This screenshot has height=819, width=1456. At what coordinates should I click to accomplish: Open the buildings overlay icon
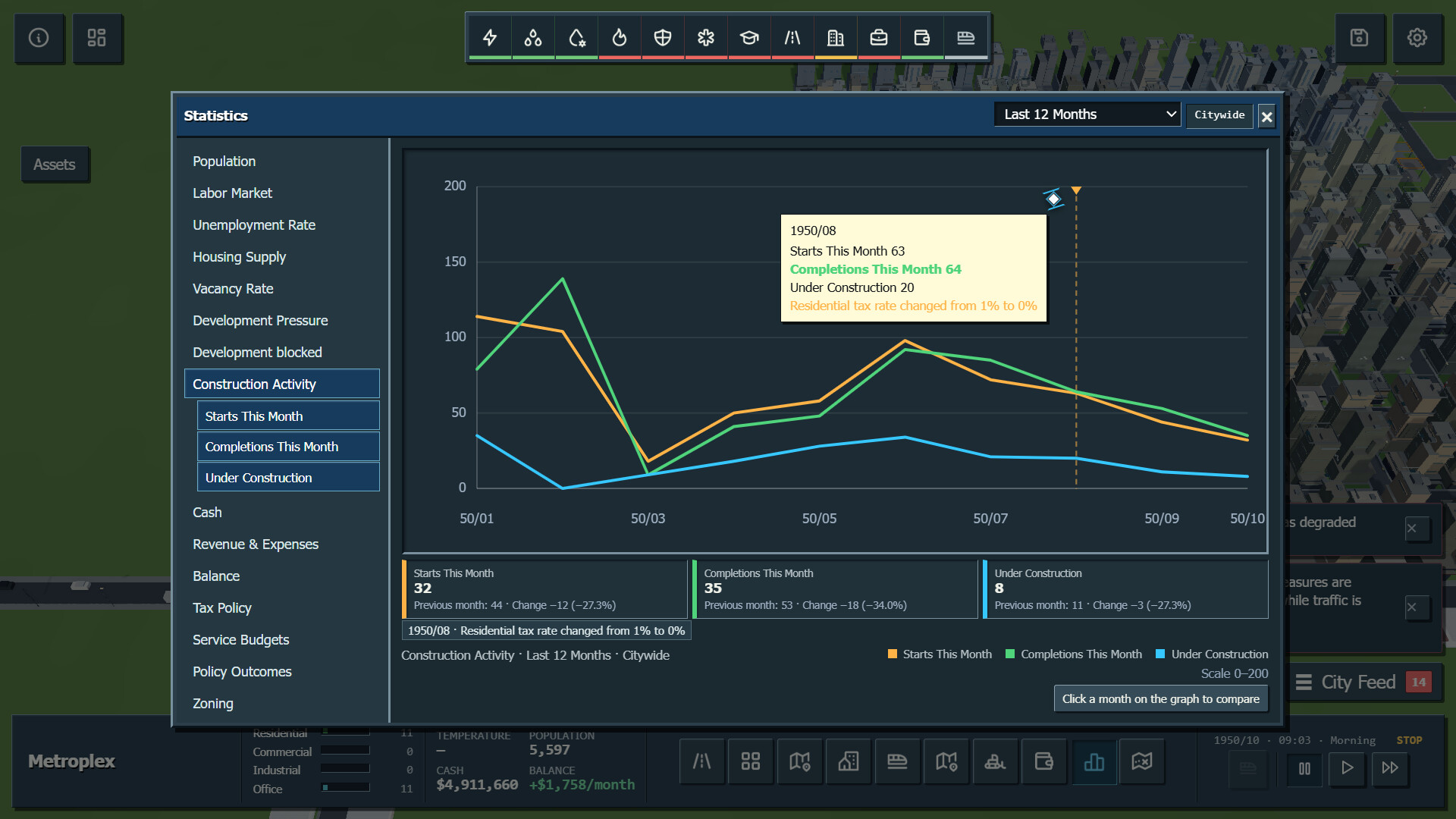coord(836,37)
